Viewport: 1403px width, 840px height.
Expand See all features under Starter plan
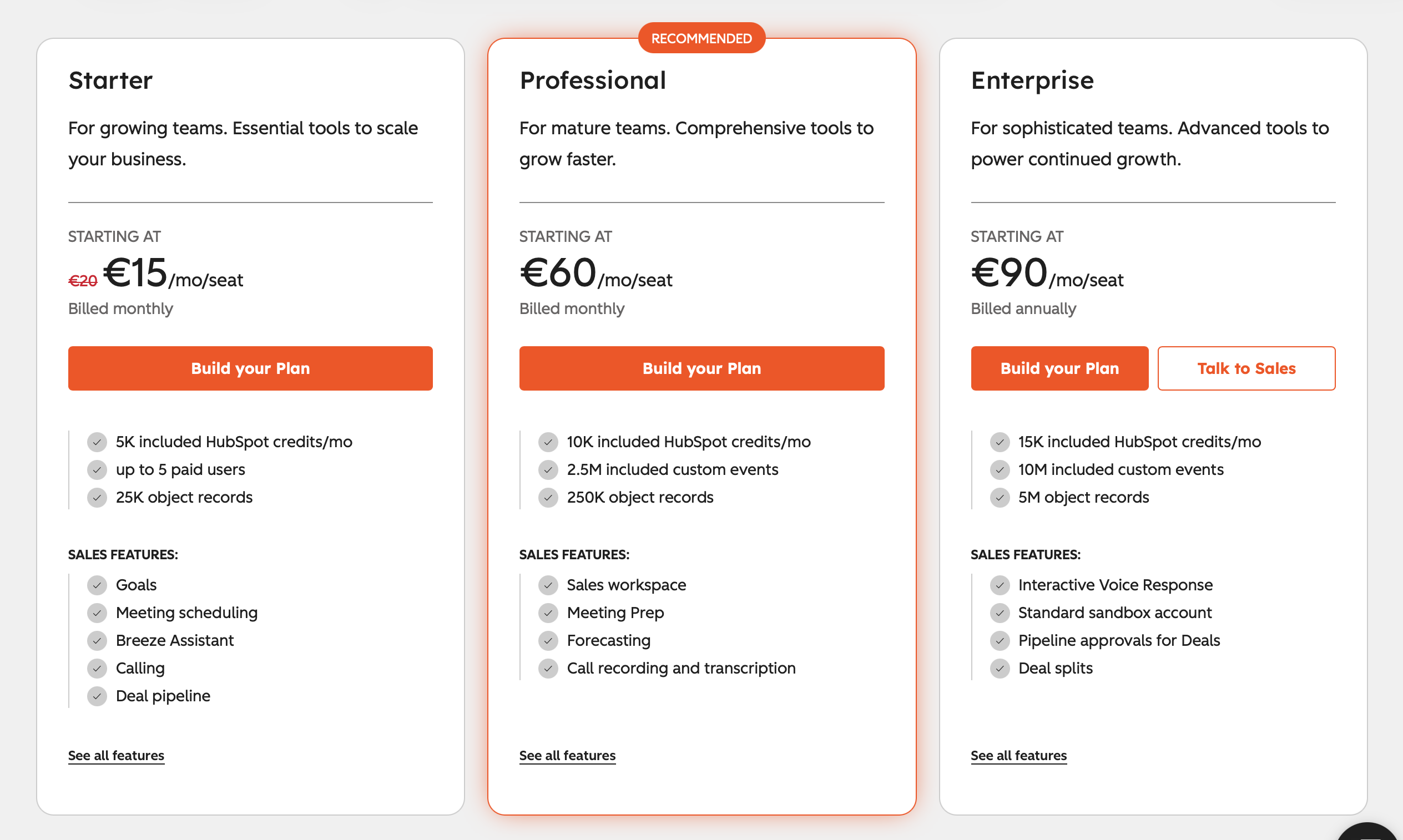(x=115, y=755)
